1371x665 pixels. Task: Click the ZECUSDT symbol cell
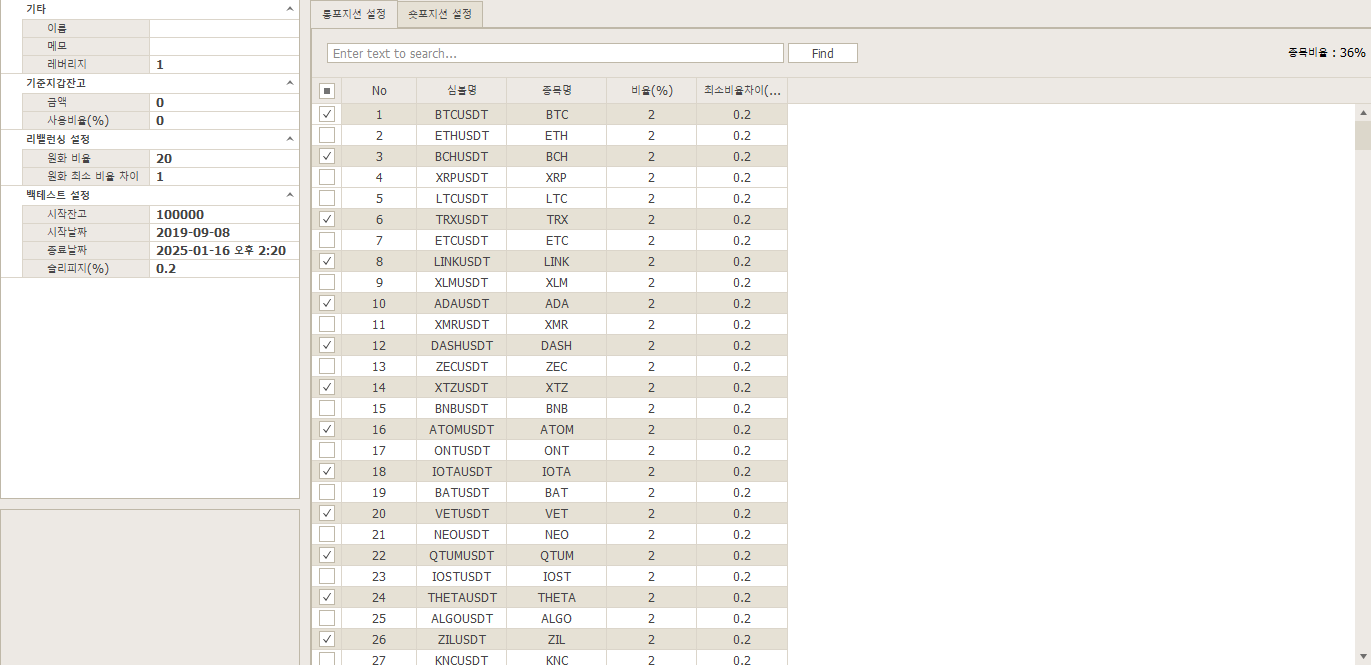462,366
